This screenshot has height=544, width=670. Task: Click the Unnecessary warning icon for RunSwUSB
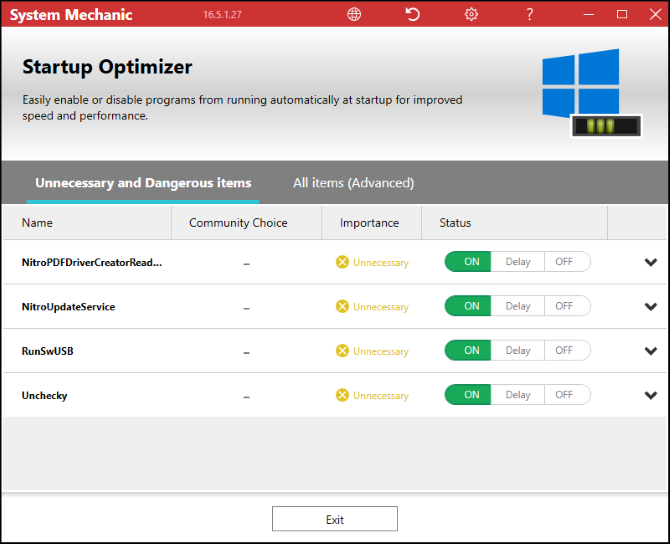[x=342, y=351]
